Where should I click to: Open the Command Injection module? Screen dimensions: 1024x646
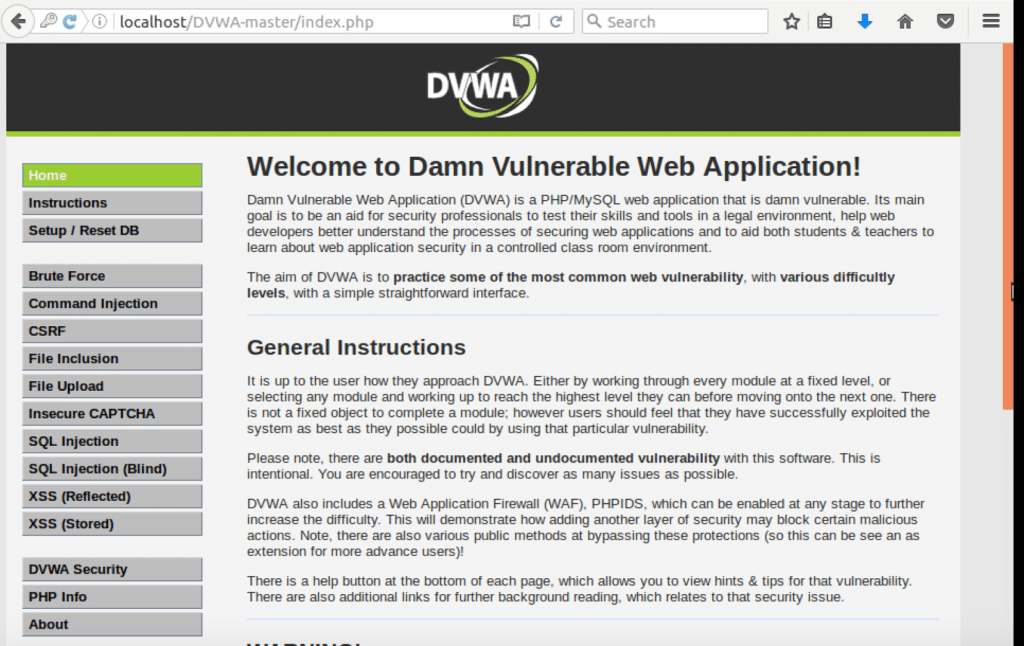coord(112,303)
